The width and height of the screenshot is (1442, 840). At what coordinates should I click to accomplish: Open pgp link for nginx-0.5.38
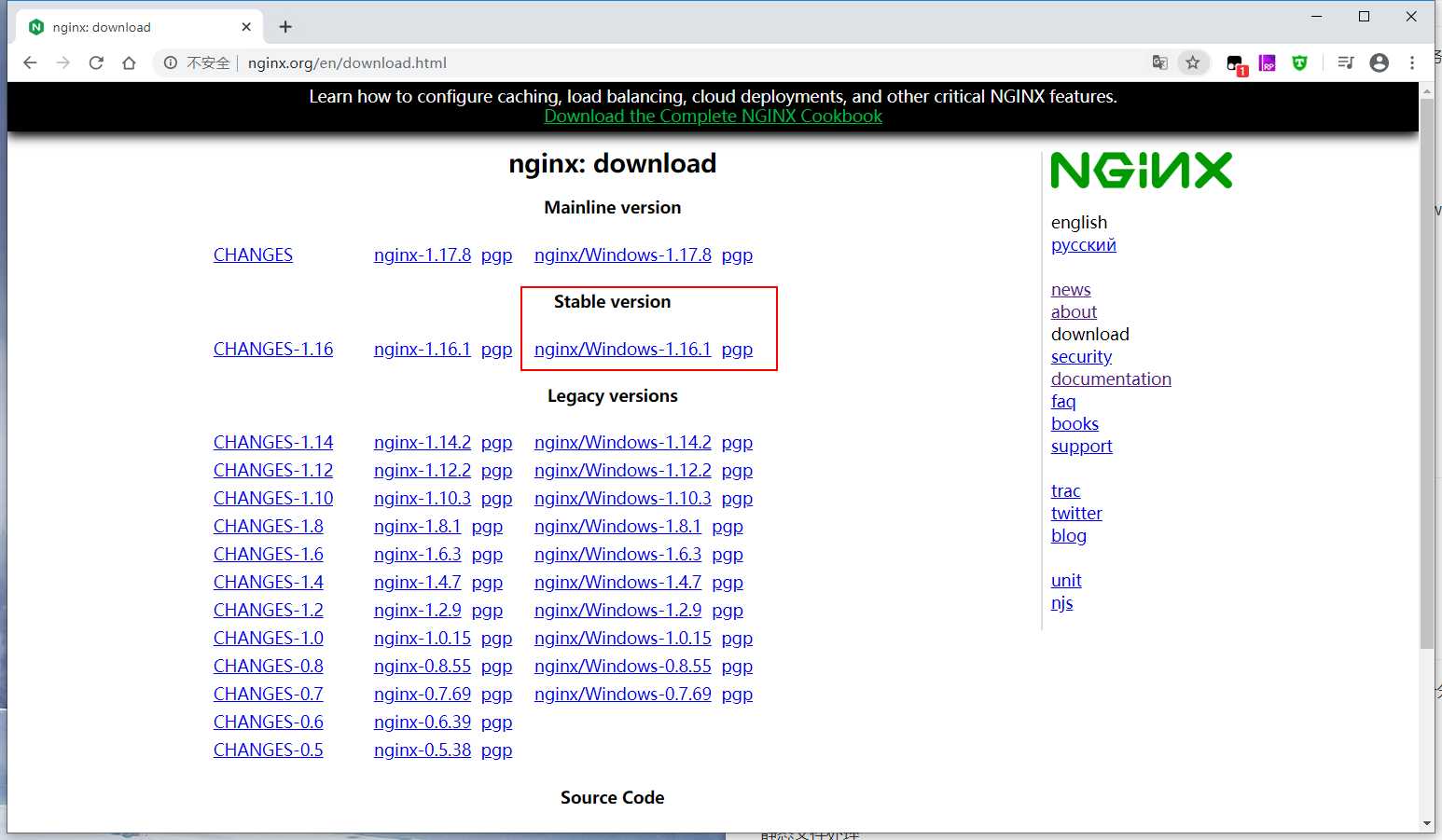click(496, 750)
